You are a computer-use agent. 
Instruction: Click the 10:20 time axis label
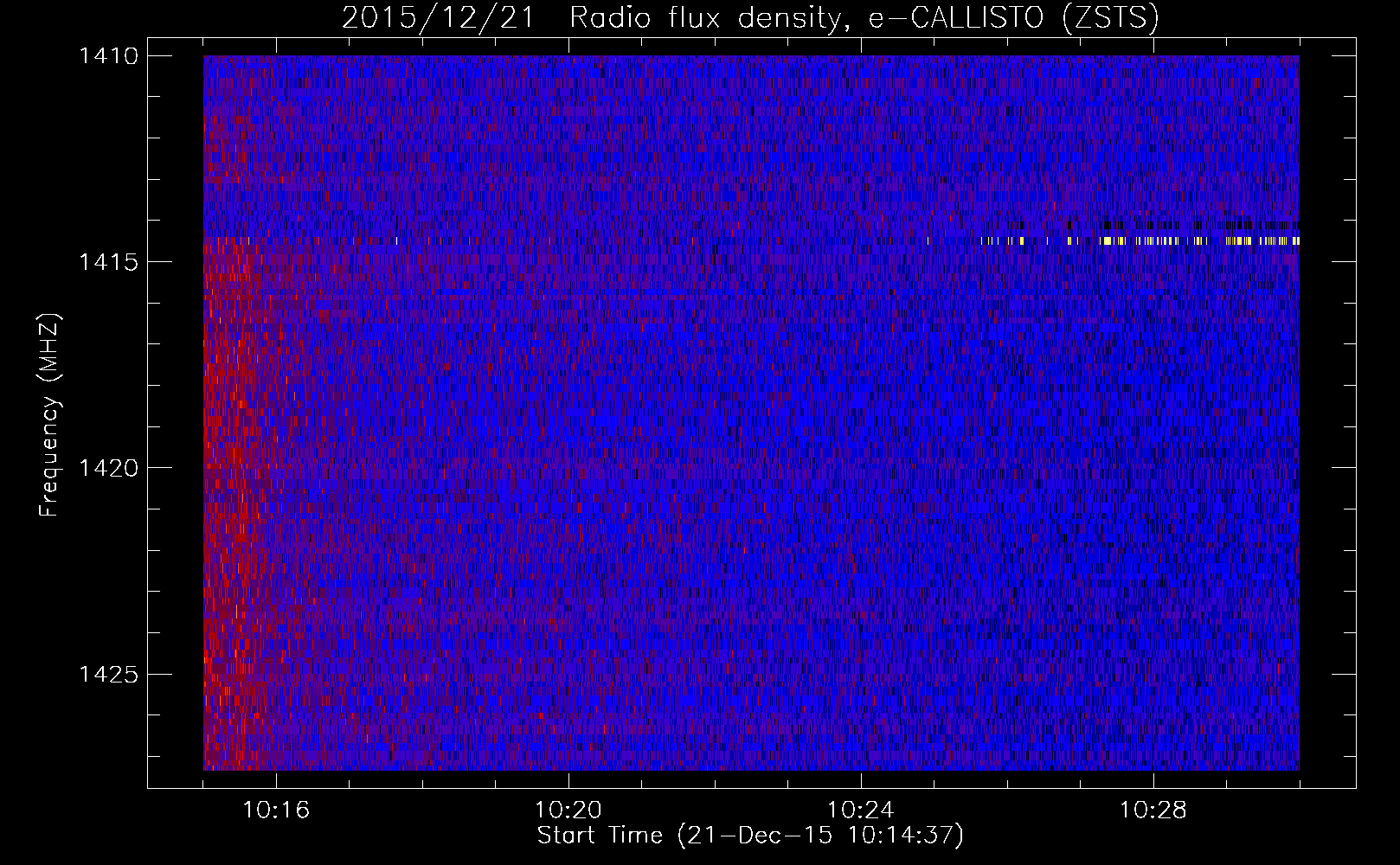pyautogui.click(x=568, y=811)
